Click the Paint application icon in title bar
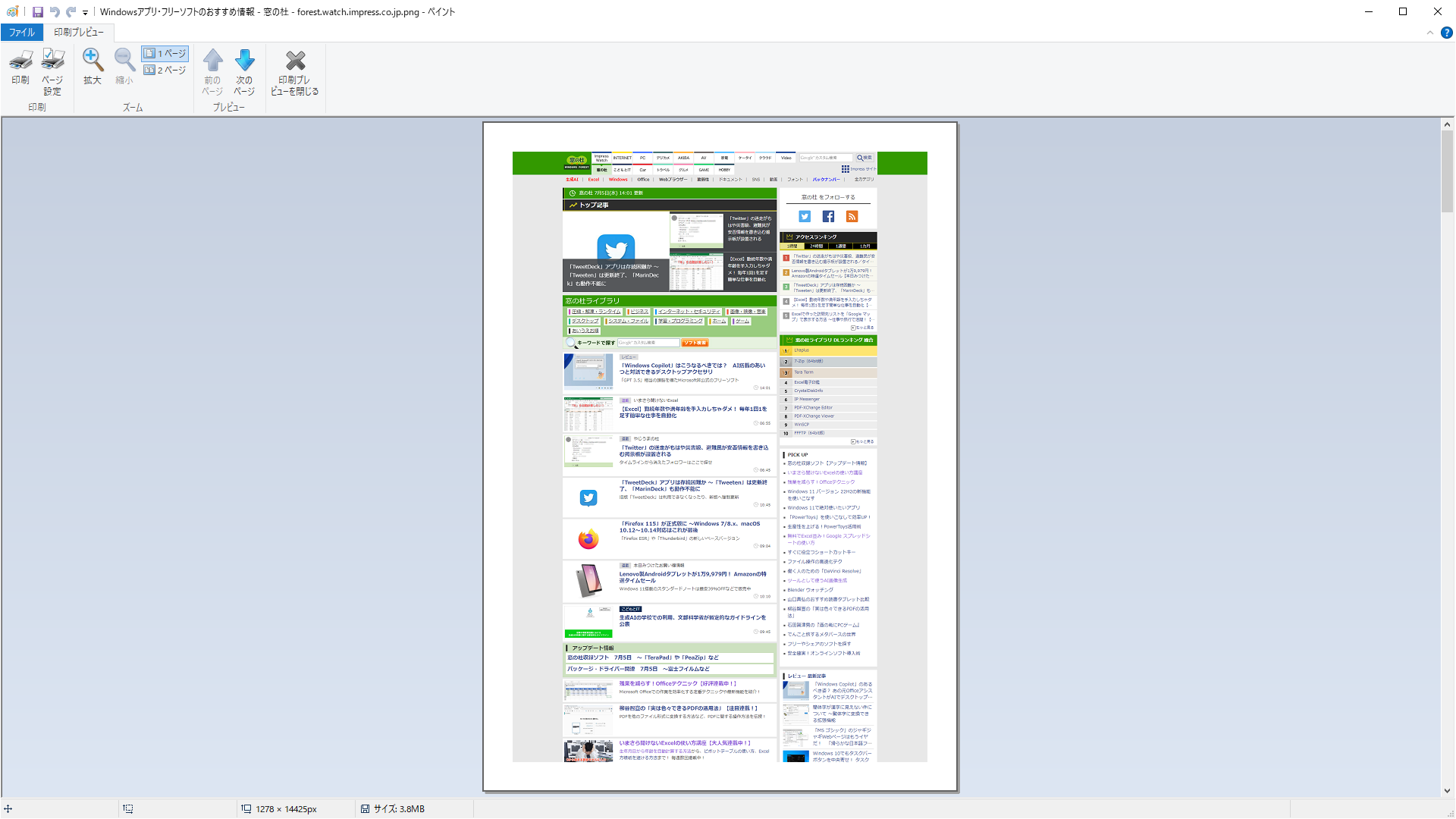The image size is (1456, 819). pyautogui.click(x=12, y=12)
